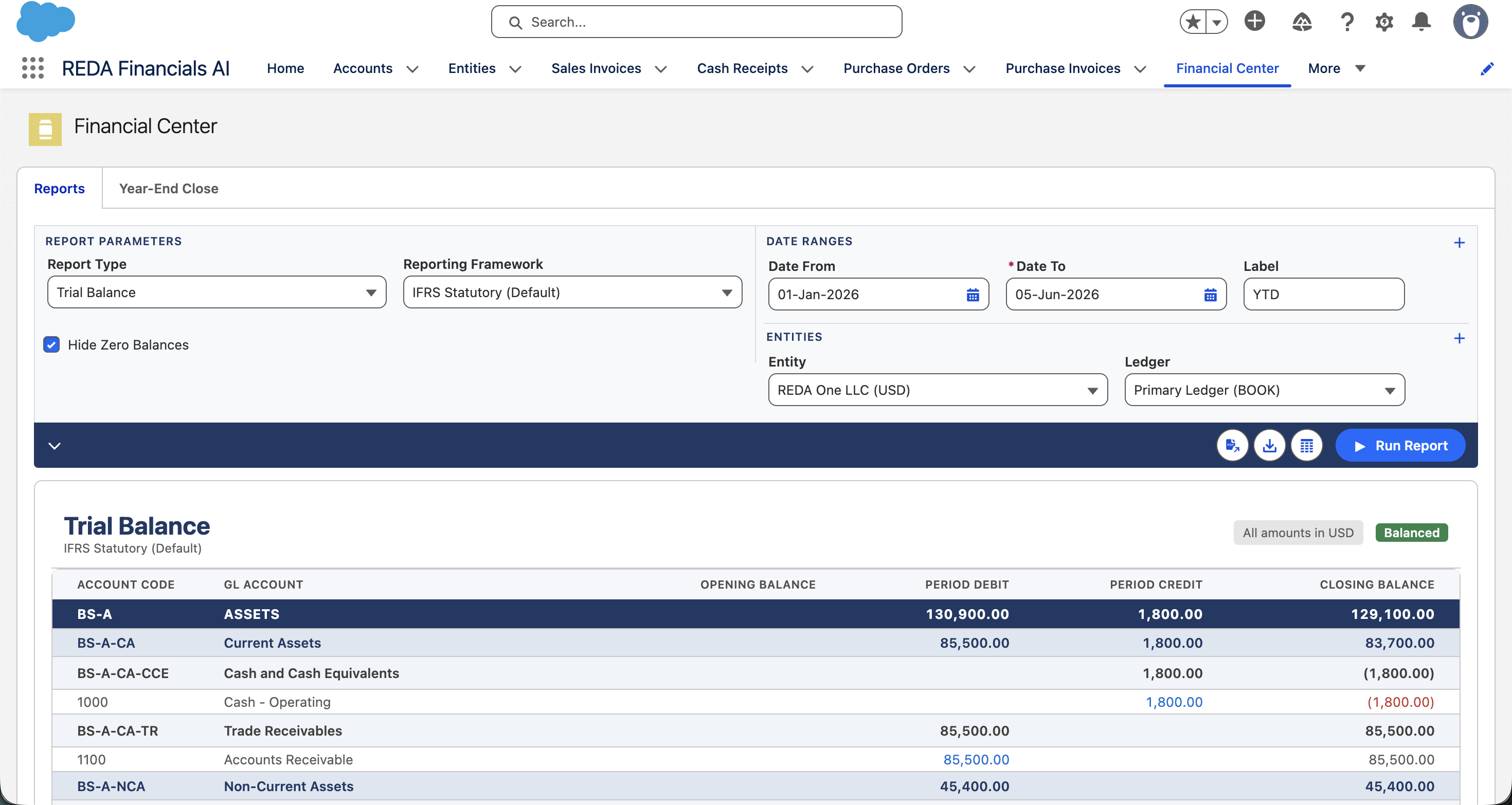This screenshot has height=805, width=1512.
Task: Click the global Search field
Action: point(696,22)
